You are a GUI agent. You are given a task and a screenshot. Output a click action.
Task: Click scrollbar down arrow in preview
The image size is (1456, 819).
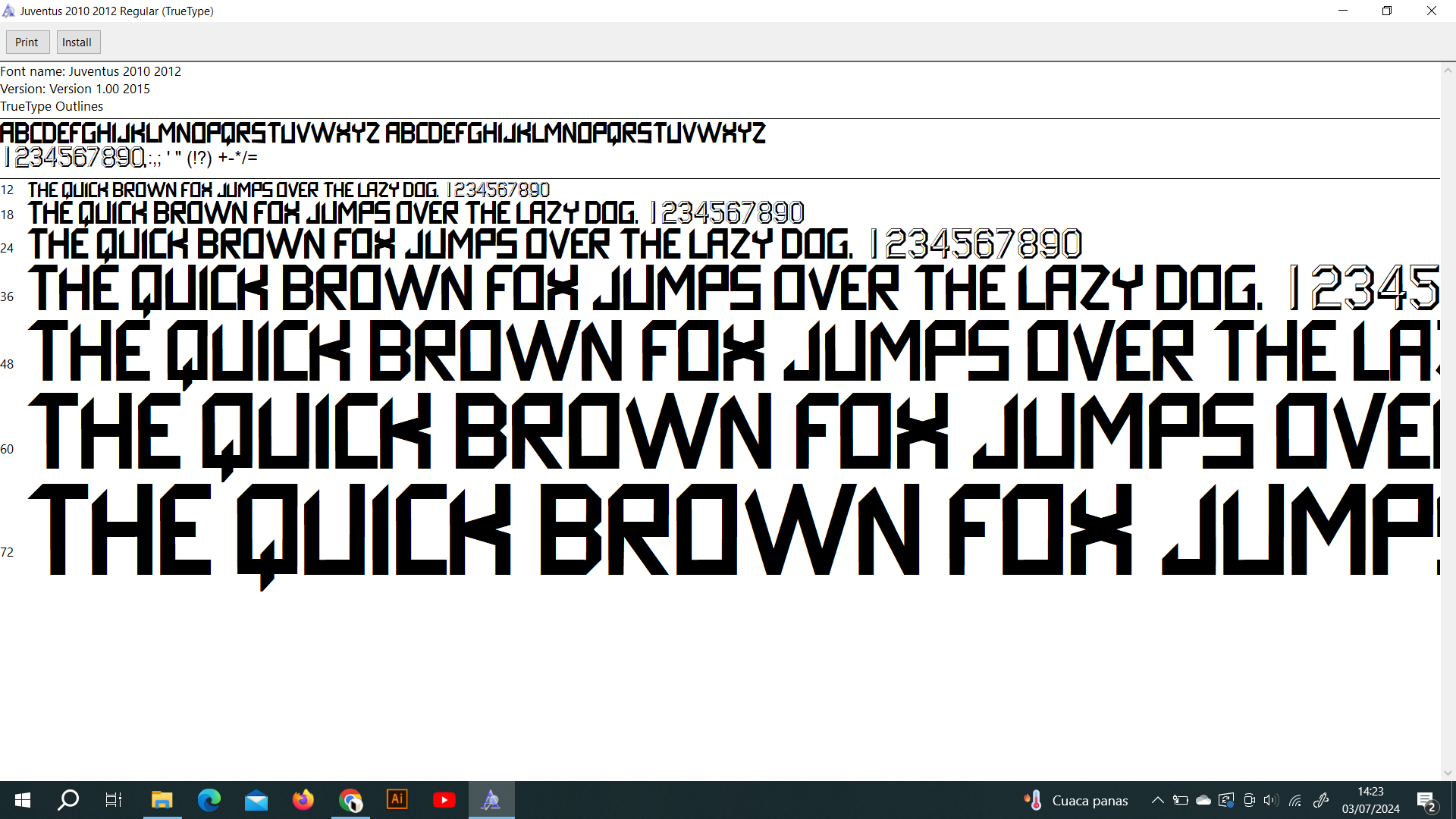point(1448,773)
